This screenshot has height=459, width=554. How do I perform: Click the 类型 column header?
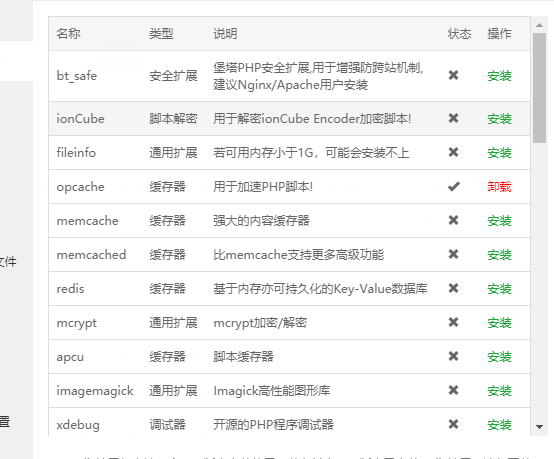pos(161,34)
